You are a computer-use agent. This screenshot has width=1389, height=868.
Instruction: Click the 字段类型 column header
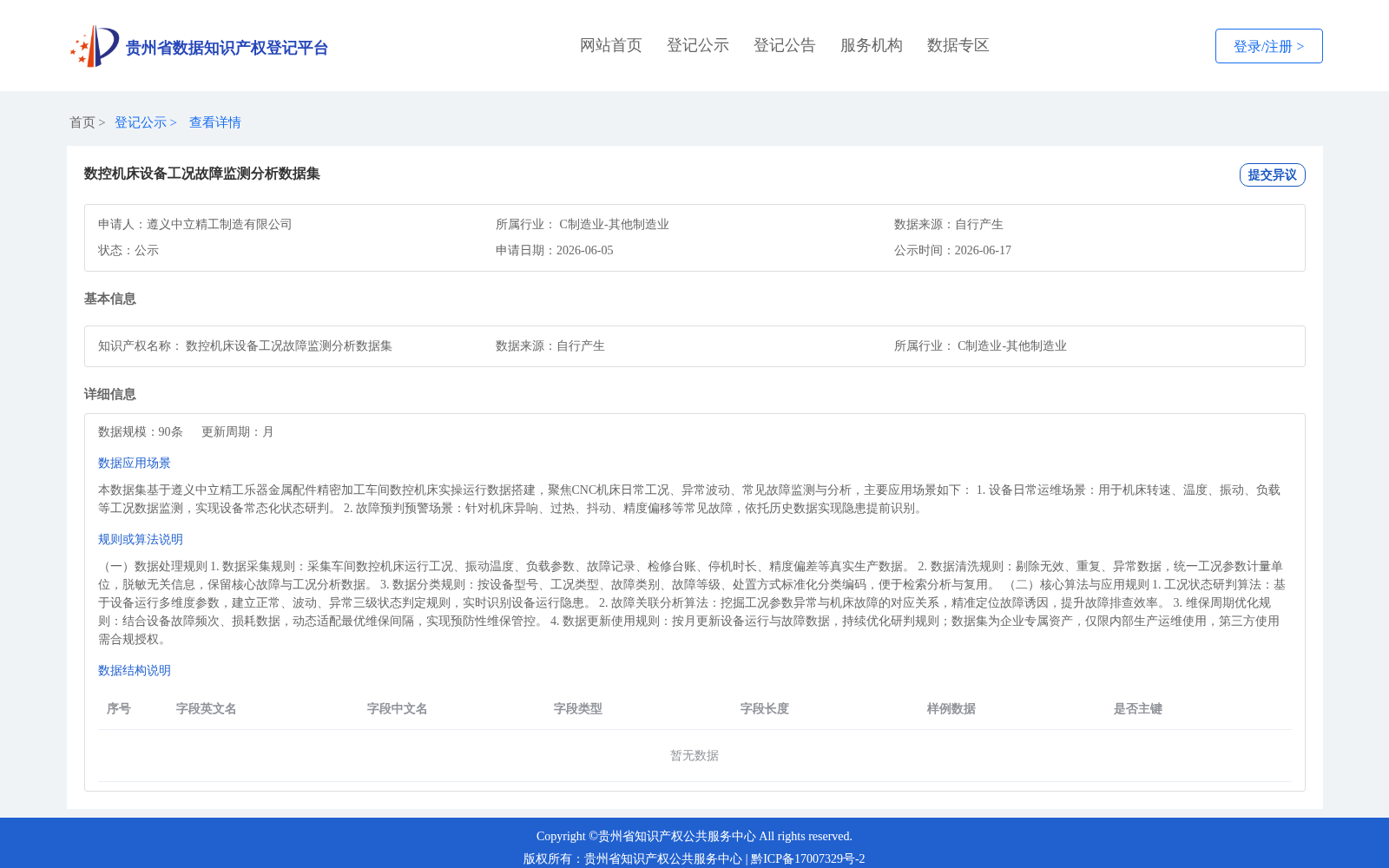(578, 708)
